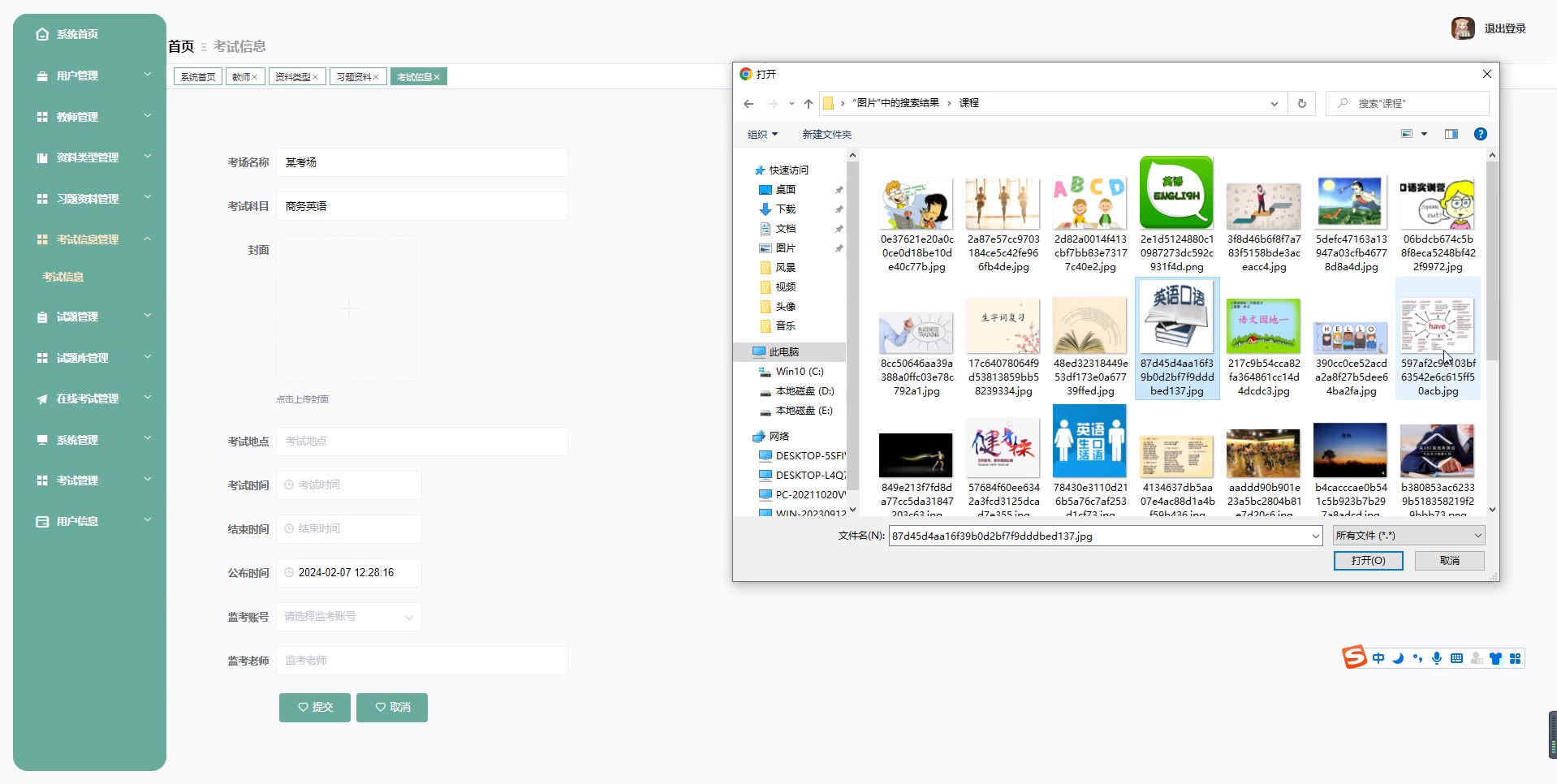The image size is (1557, 784).
Task: Click the 用户管理 sidebar icon
Action: 42,75
